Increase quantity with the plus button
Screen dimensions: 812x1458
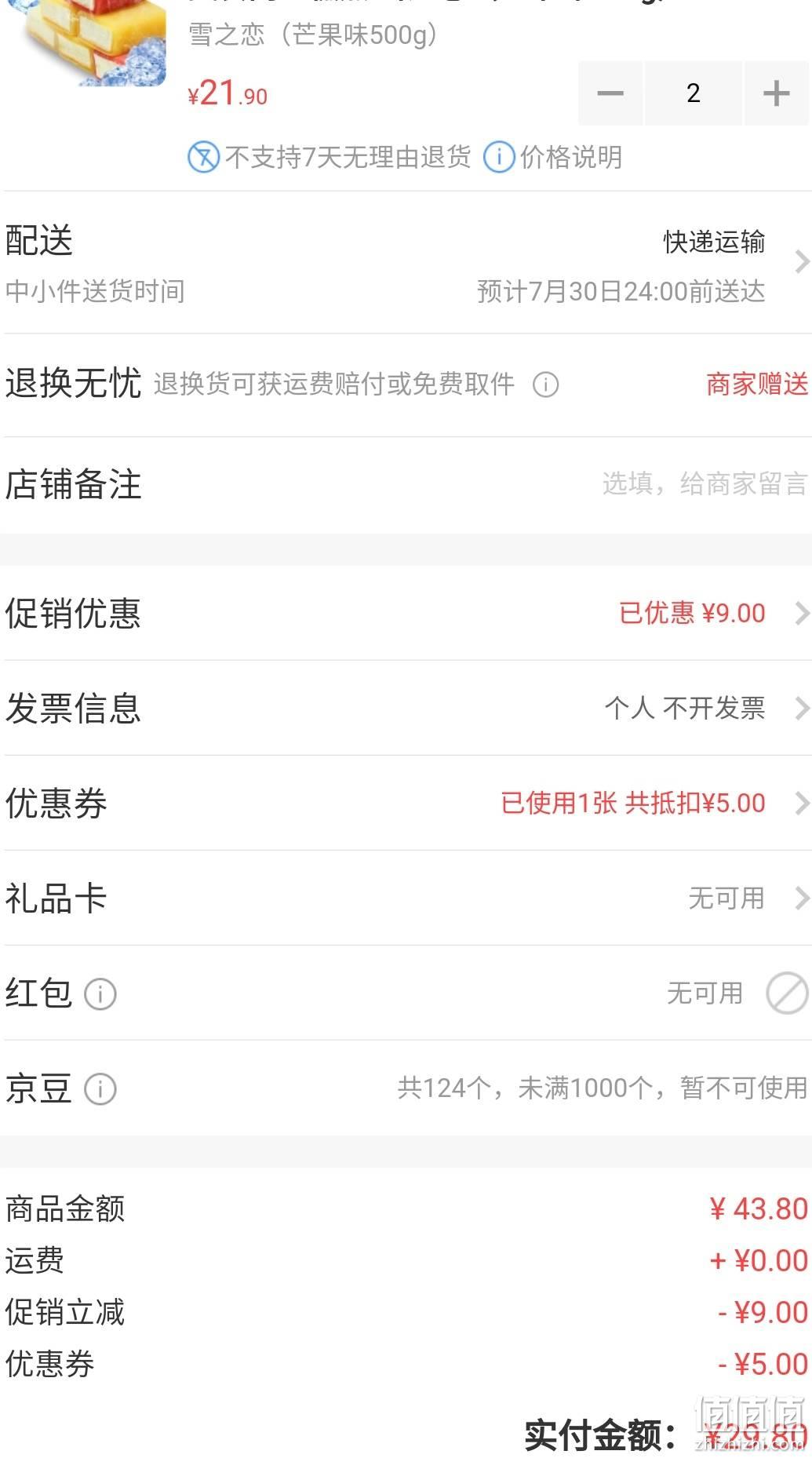click(x=776, y=93)
